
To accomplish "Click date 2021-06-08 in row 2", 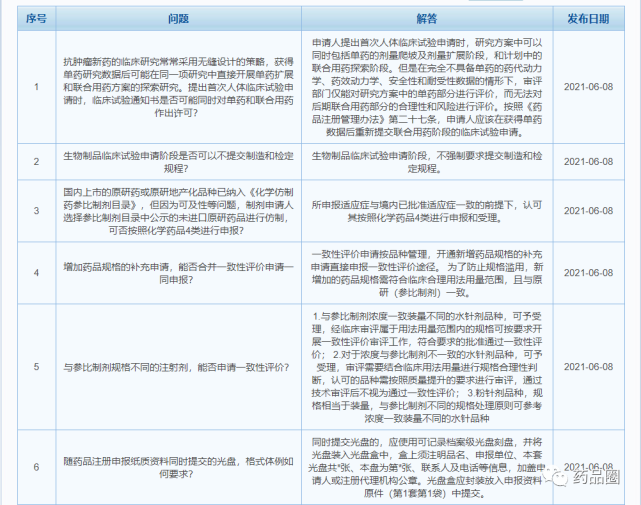I will pyautogui.click(x=589, y=162).
